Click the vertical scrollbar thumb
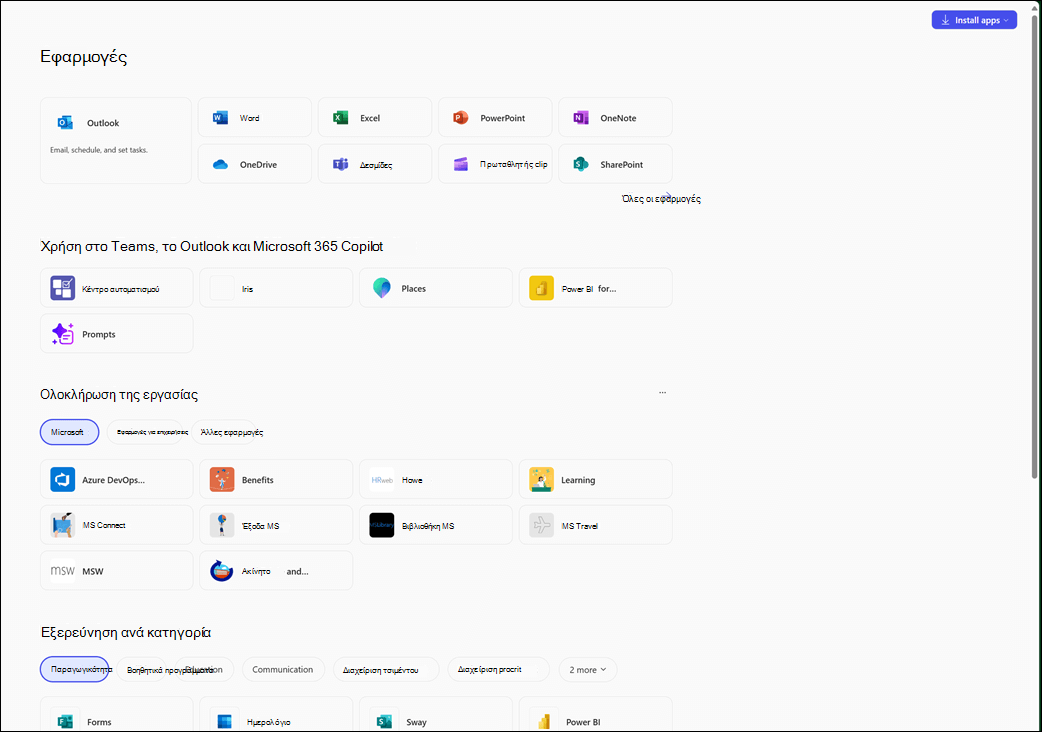1042x732 pixels. coord(1035,246)
